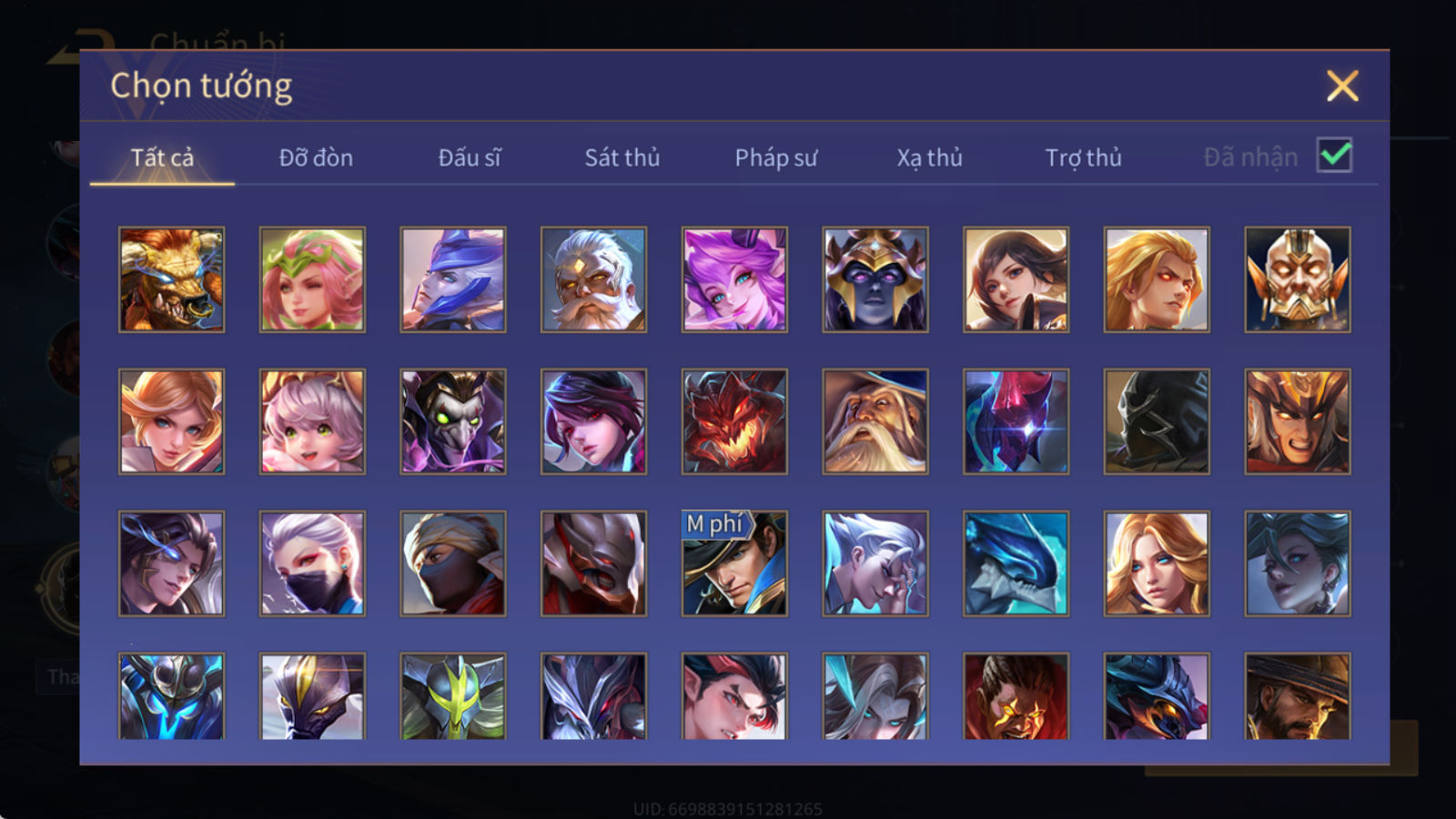Pick the golden-masked helmet hero portrait
Viewport: 1456px width, 819px height.
[x=1298, y=279]
